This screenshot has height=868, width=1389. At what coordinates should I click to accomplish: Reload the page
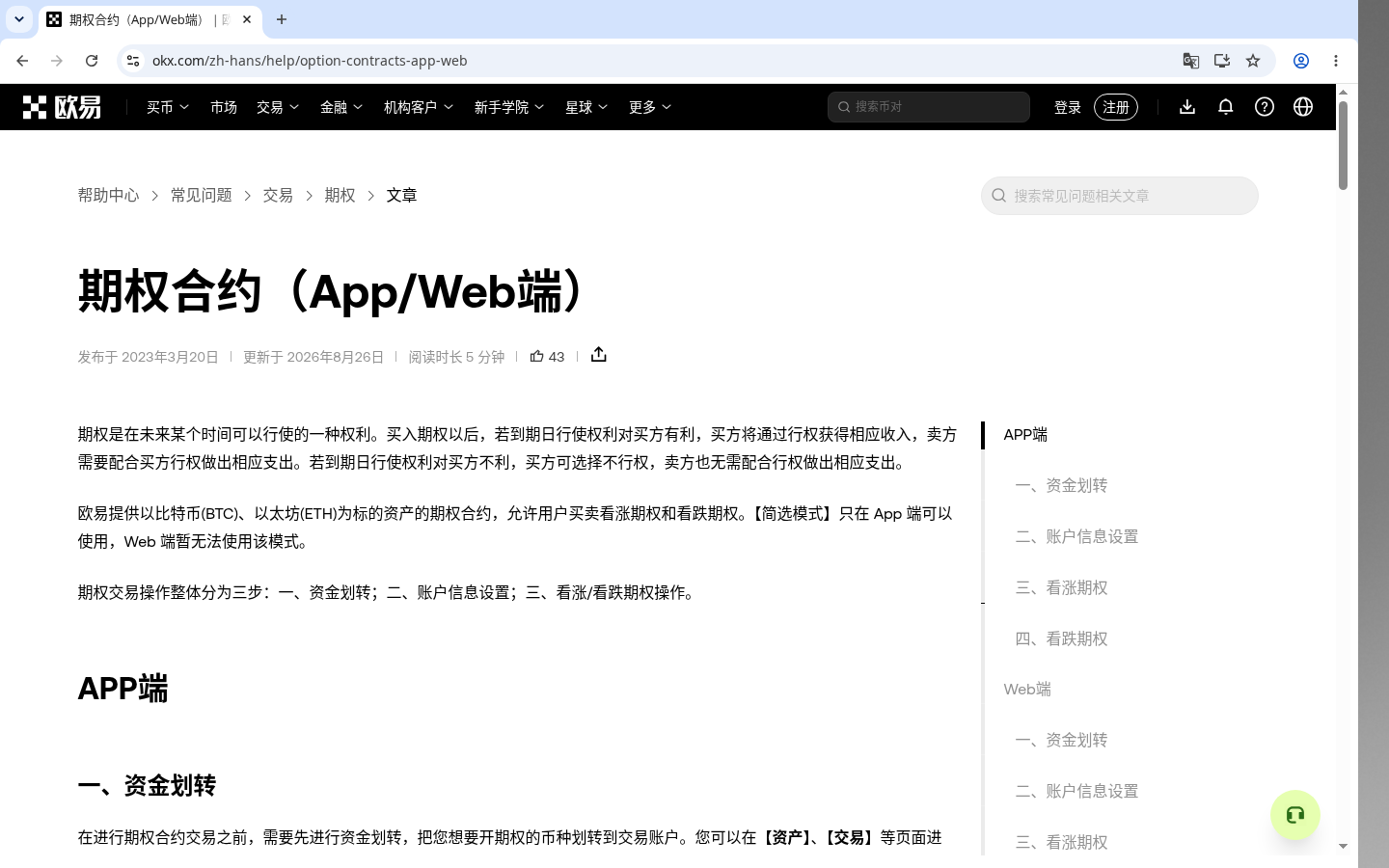tap(92, 61)
